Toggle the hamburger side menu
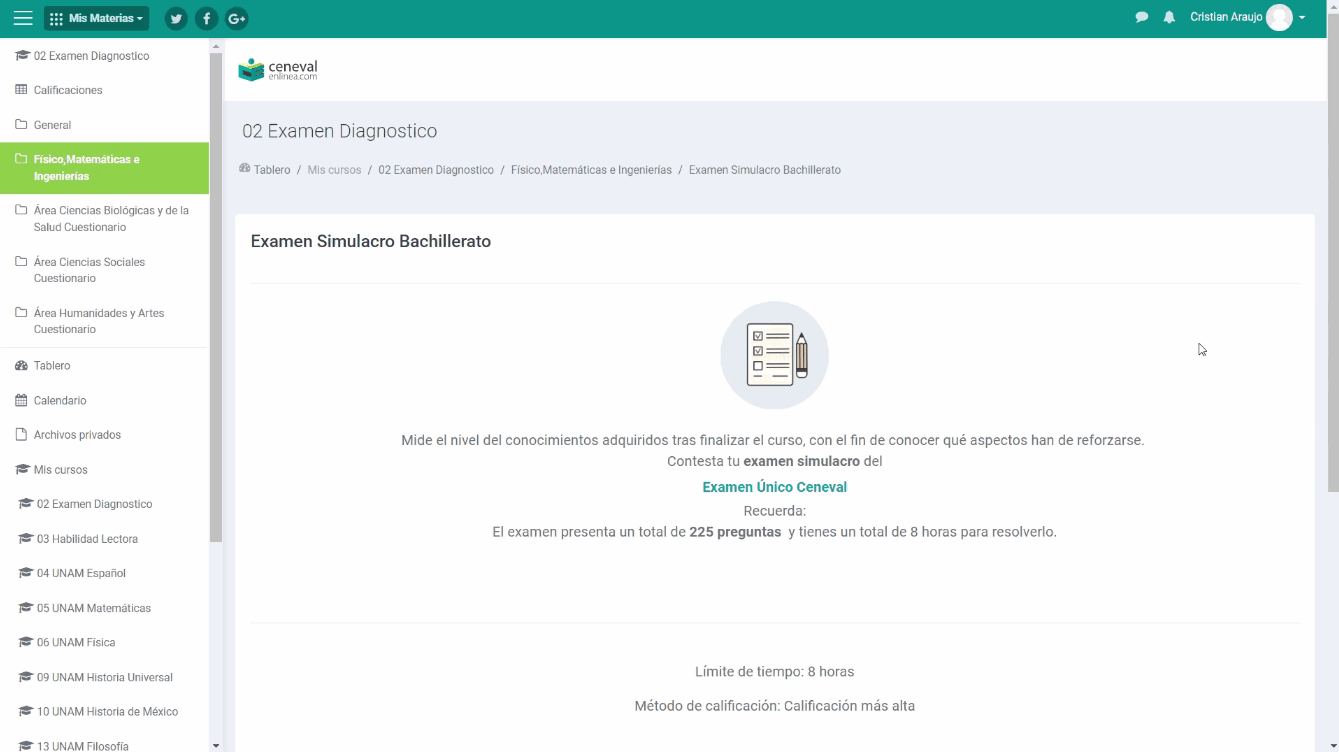The image size is (1339, 752). click(22, 18)
